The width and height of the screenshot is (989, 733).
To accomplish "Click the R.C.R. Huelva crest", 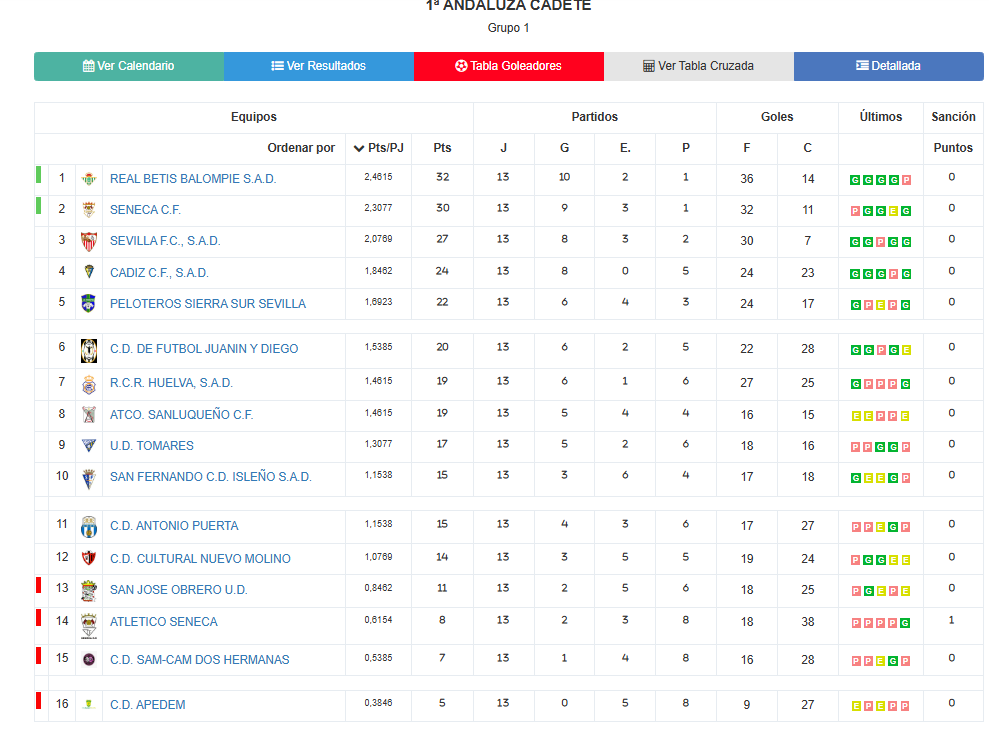I will pos(89,384).
